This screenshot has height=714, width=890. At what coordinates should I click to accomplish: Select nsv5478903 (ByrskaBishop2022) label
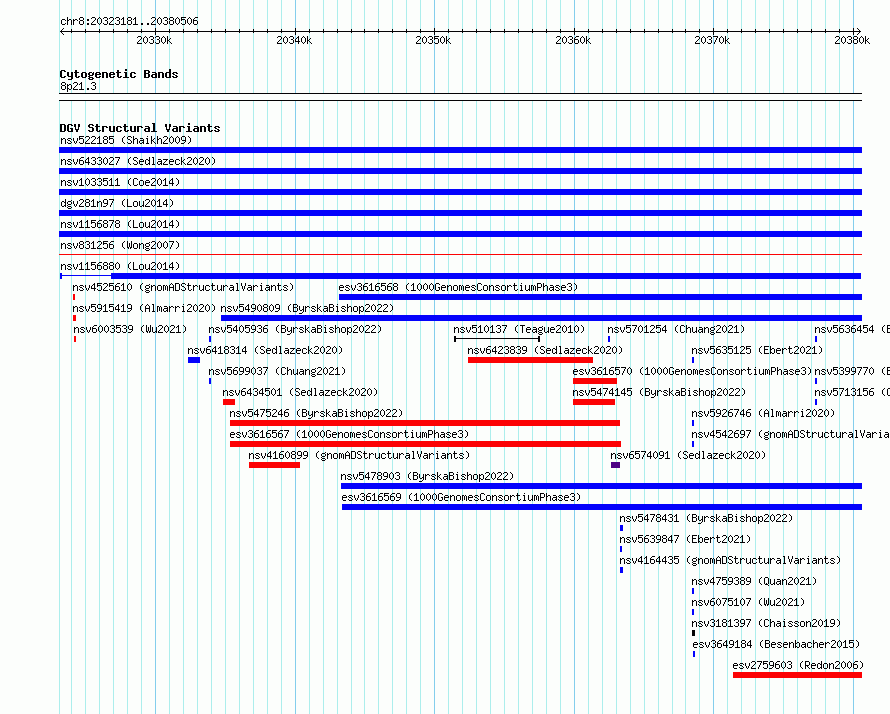tap(427, 476)
